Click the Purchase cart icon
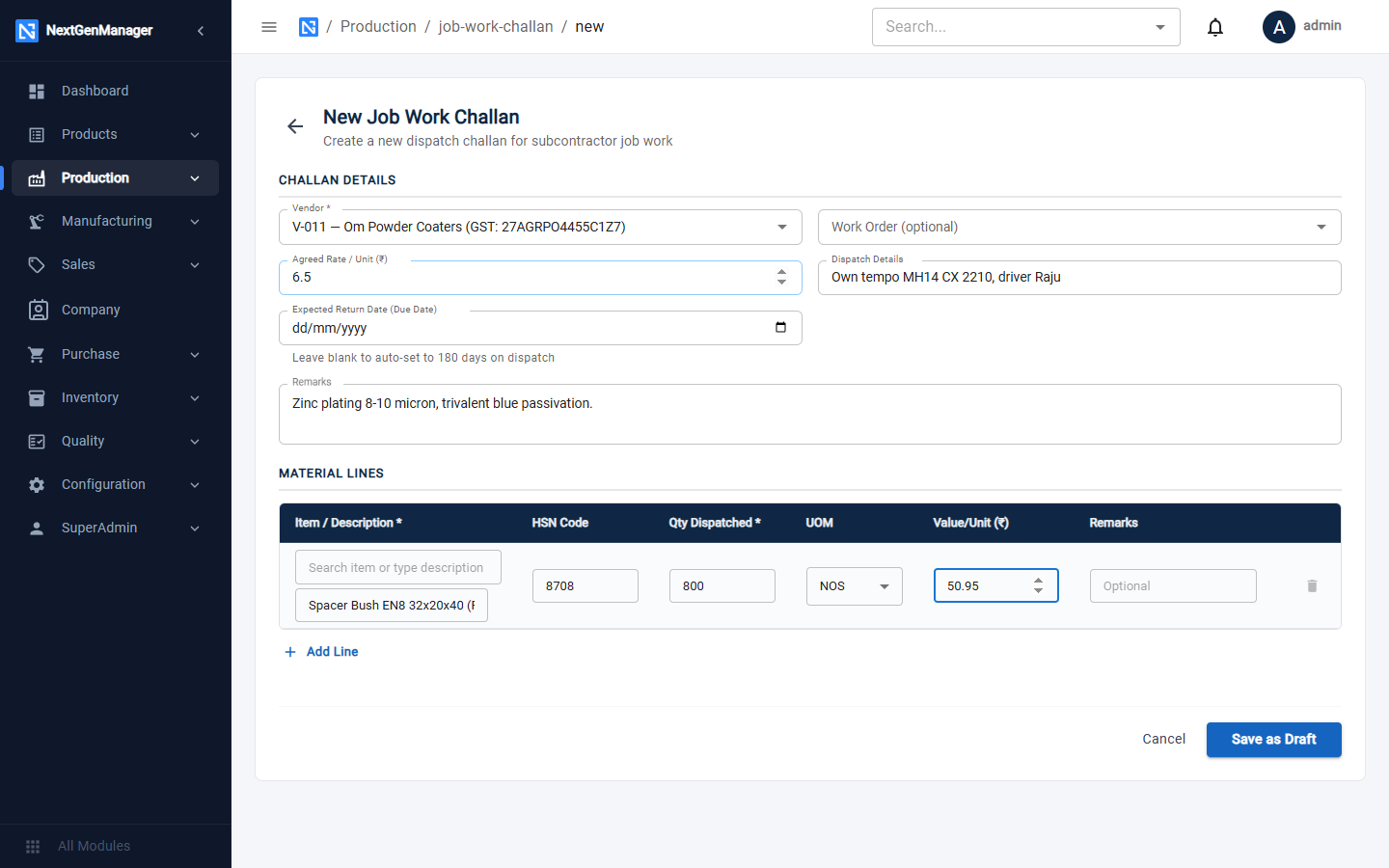The image size is (1389, 868). tap(37, 354)
